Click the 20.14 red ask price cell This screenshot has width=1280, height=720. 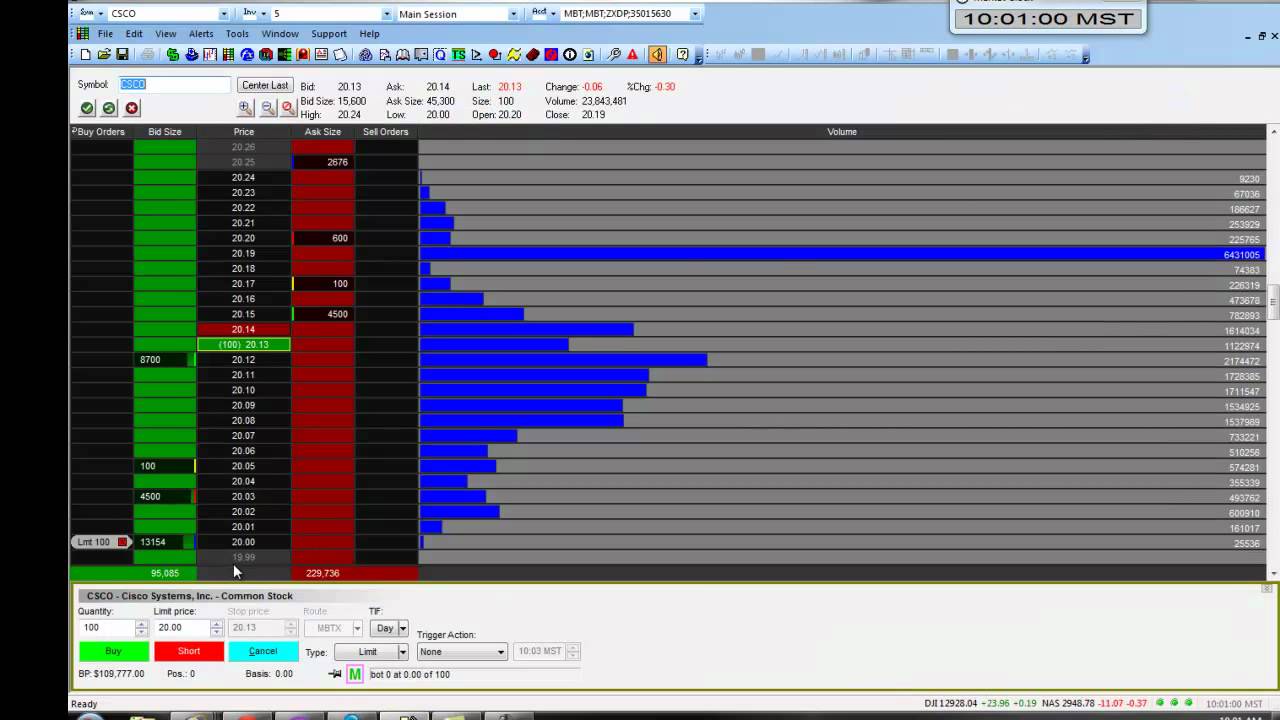[244, 329]
